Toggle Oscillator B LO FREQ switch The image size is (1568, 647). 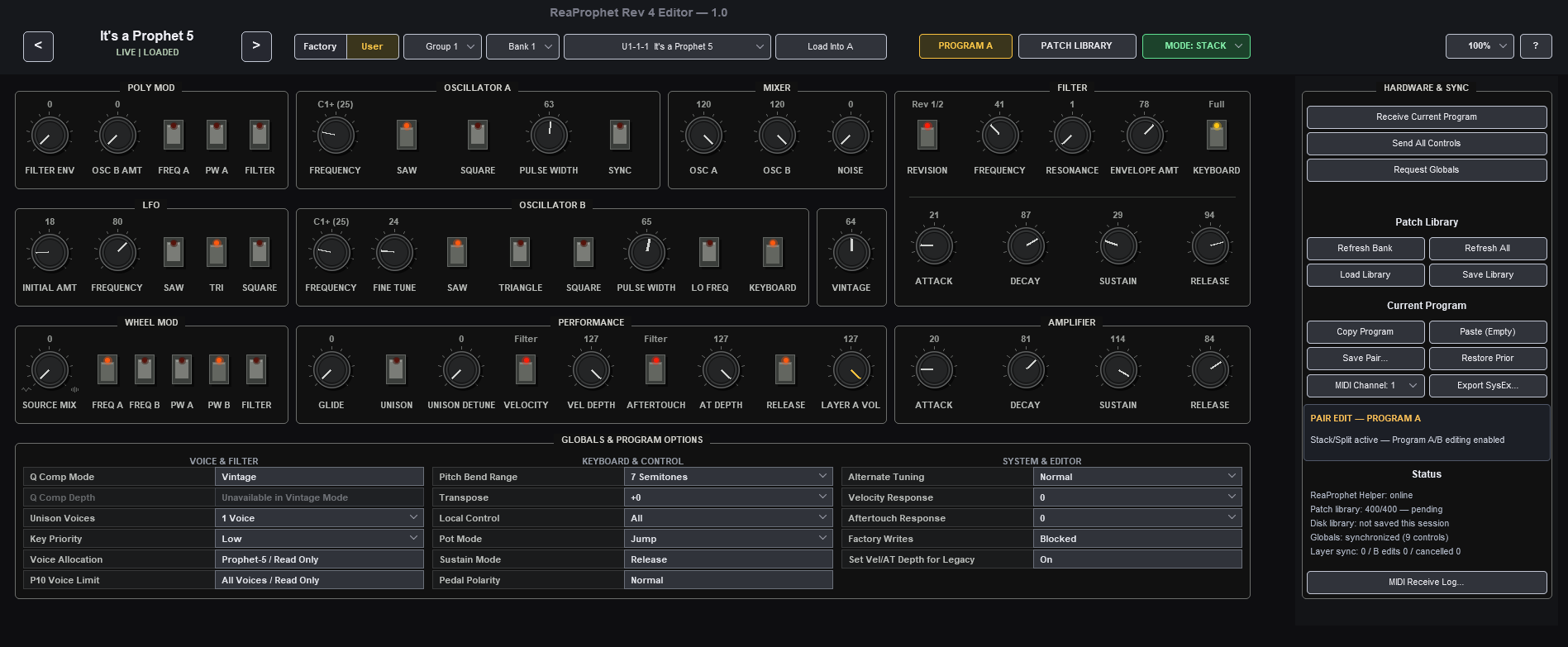[709, 252]
